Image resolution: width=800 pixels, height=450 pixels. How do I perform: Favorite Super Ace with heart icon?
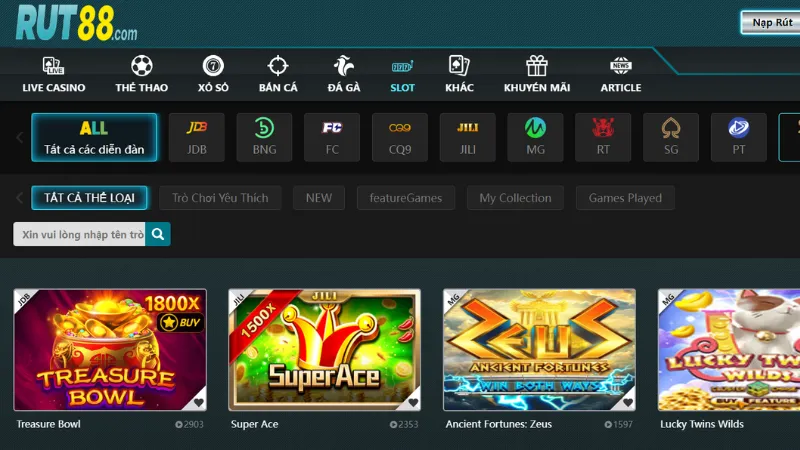tap(413, 403)
